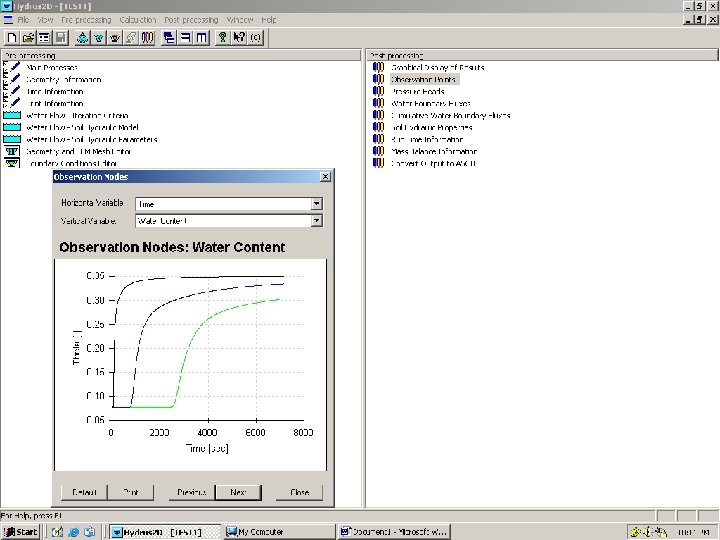Click the New project toolbar icon
This screenshot has width=720, height=540.
coord(11,38)
